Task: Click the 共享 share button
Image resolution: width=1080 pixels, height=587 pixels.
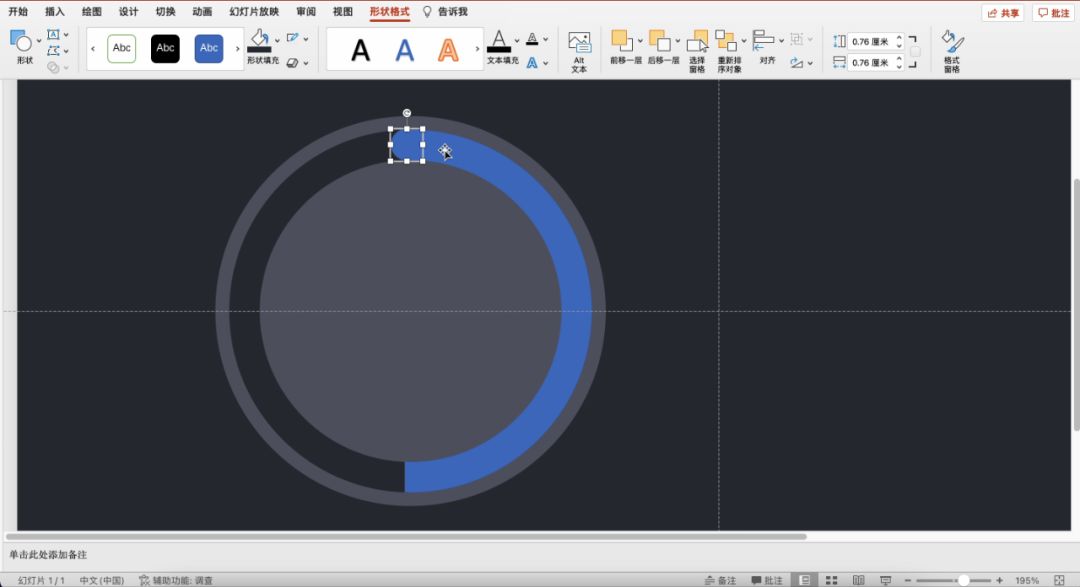Action: [1003, 13]
